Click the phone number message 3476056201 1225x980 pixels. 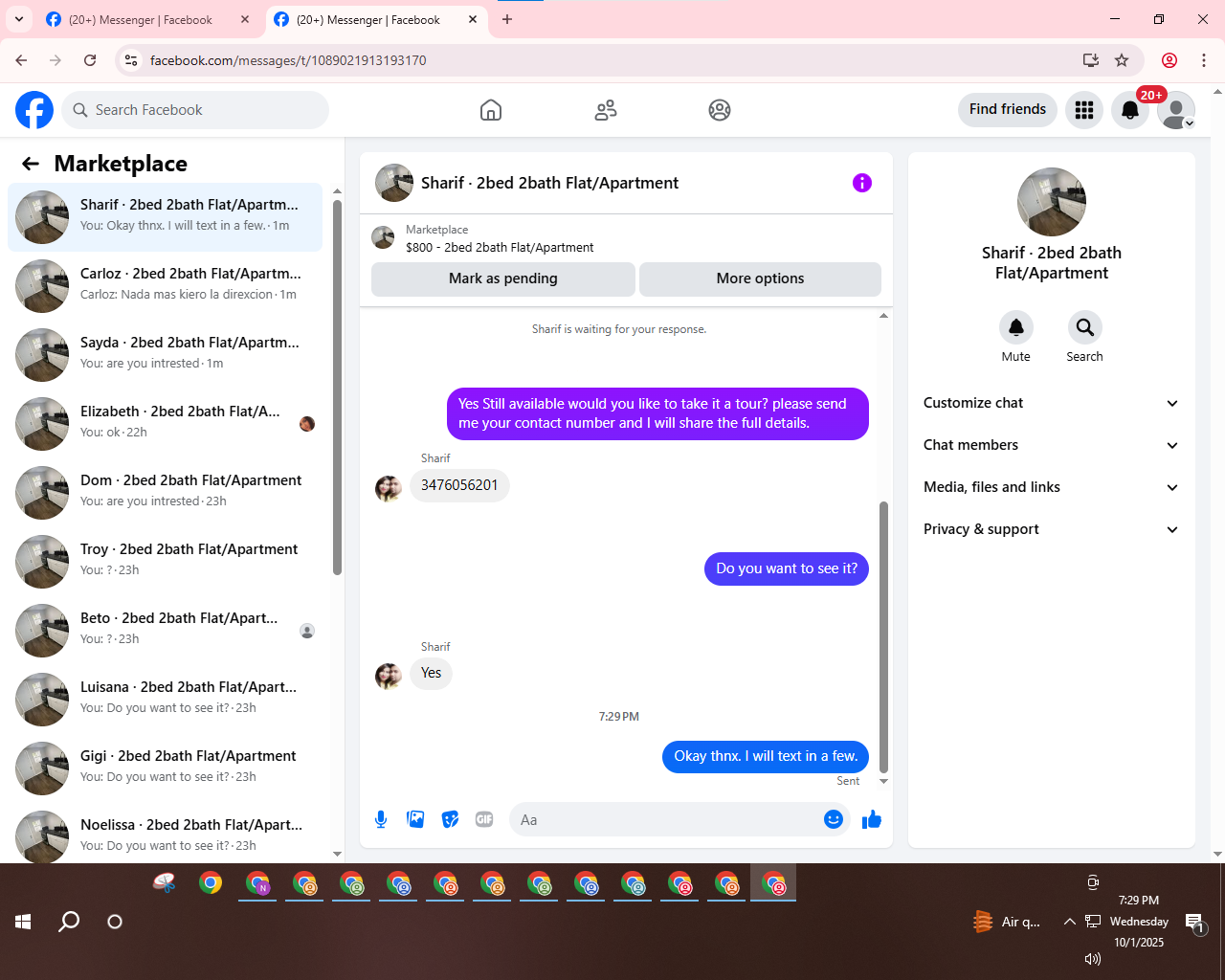coord(459,485)
